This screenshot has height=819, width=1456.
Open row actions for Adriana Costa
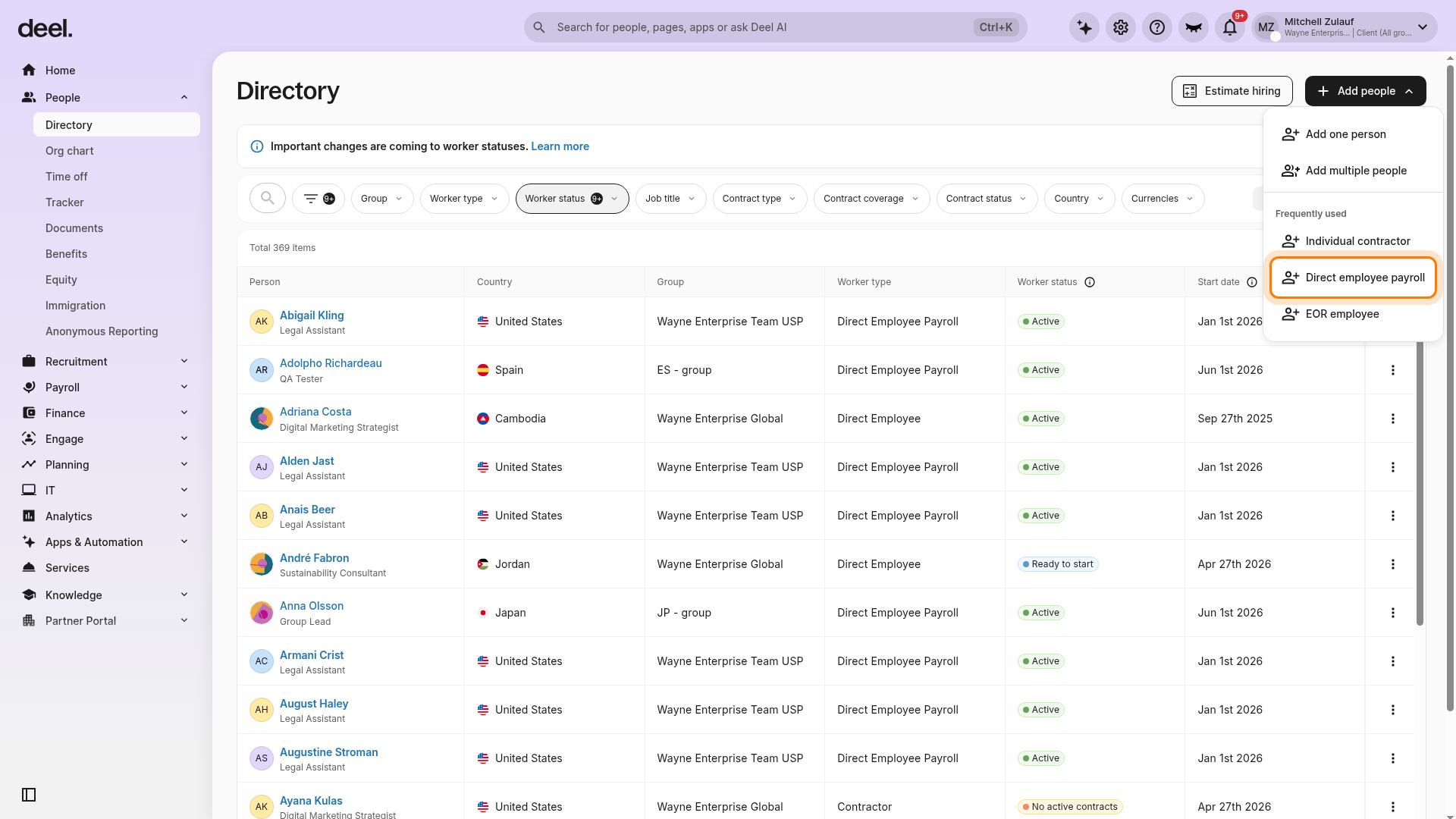[x=1392, y=419]
